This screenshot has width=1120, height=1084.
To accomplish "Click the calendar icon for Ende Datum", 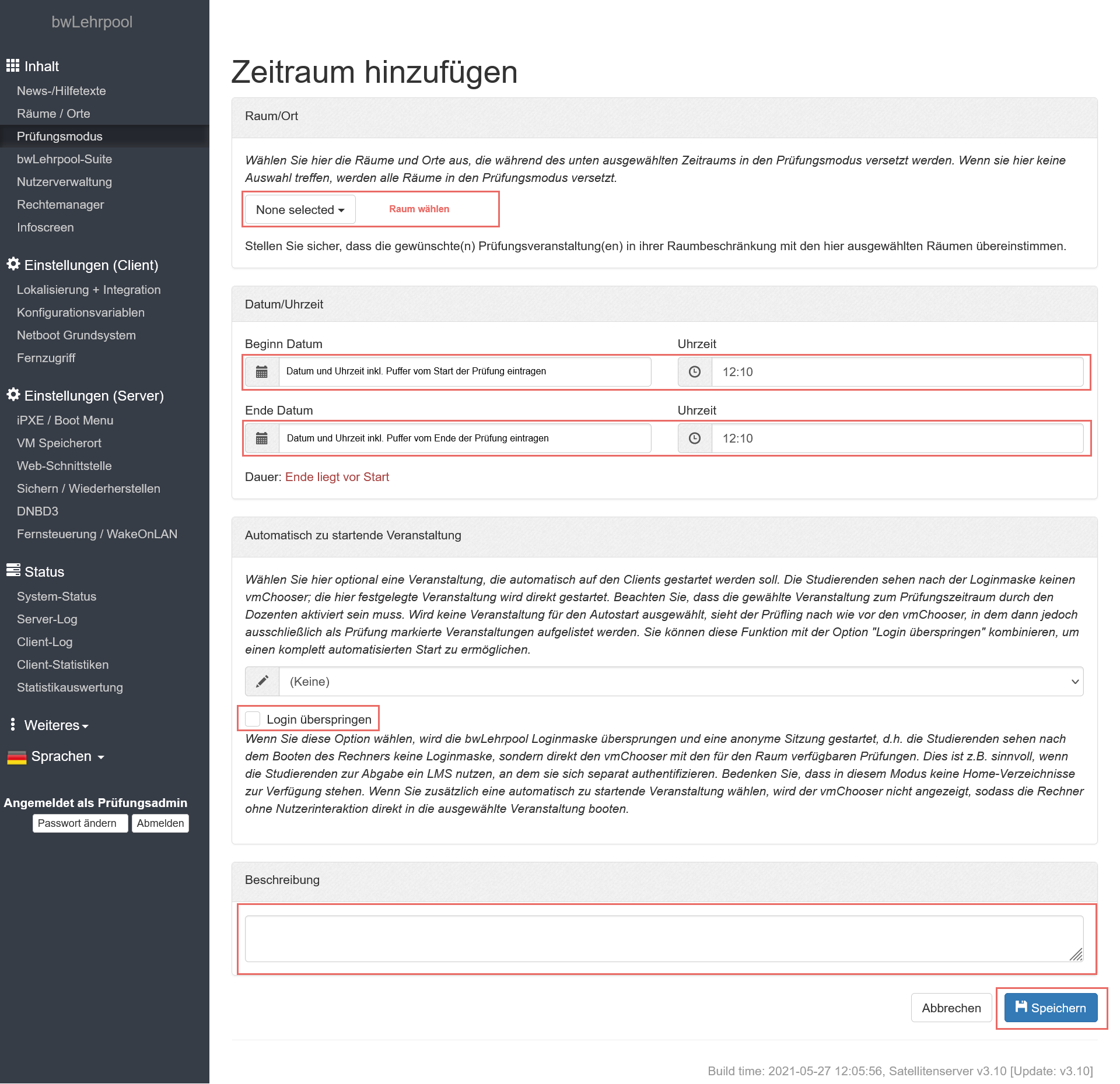I will click(x=262, y=438).
